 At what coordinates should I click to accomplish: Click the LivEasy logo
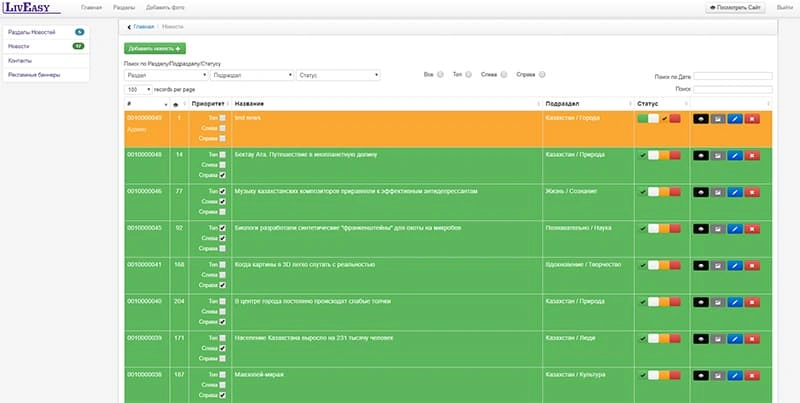click(x=31, y=7)
